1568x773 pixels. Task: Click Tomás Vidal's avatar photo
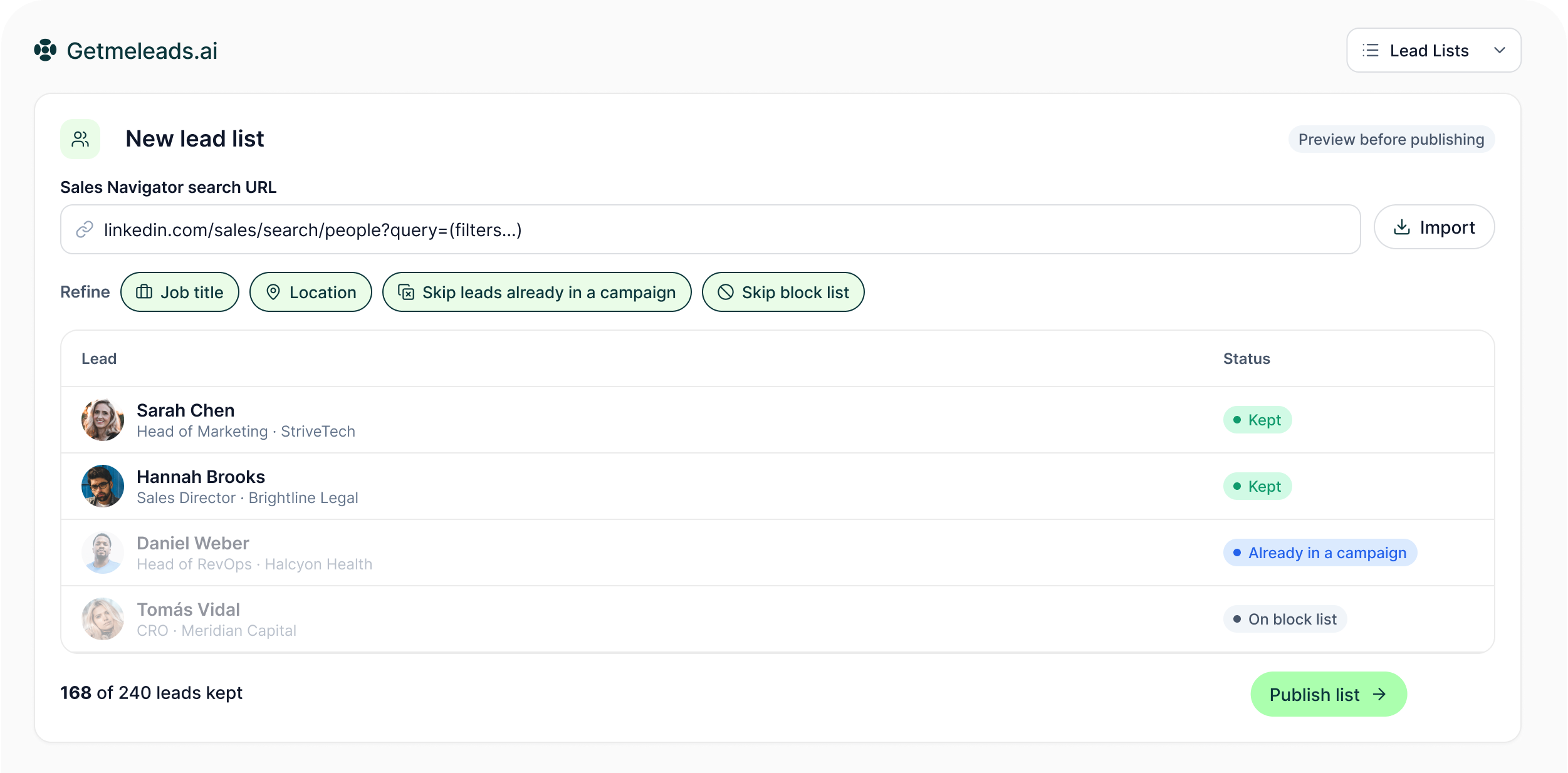(x=103, y=619)
